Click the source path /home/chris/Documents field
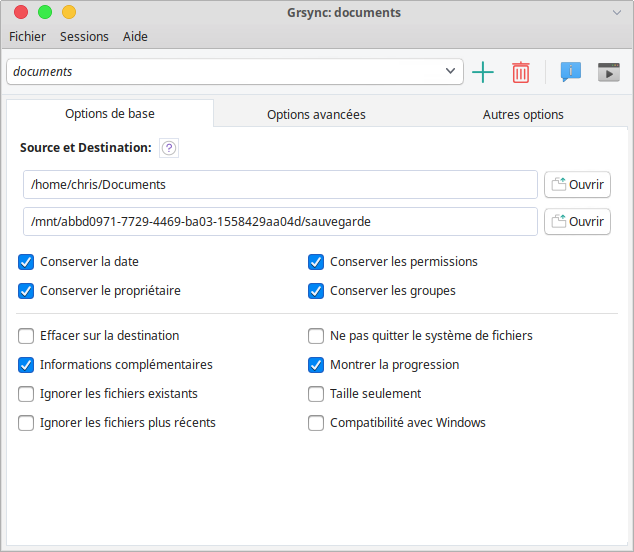 [280, 185]
